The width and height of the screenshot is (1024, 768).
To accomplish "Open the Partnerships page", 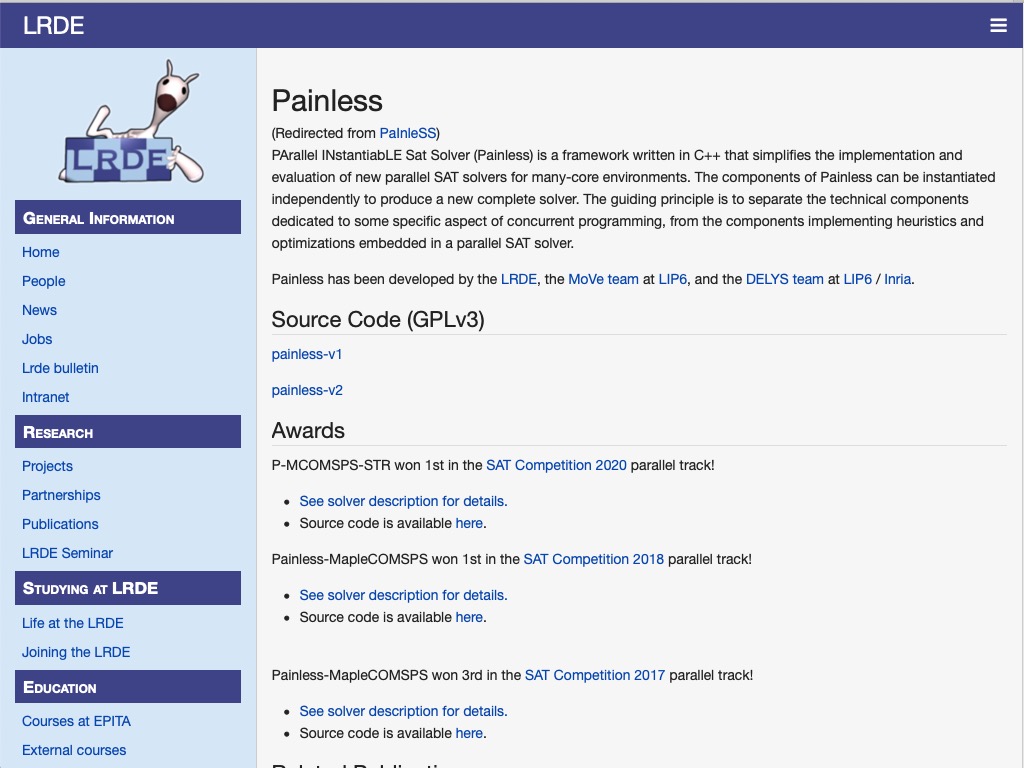I will (61, 495).
